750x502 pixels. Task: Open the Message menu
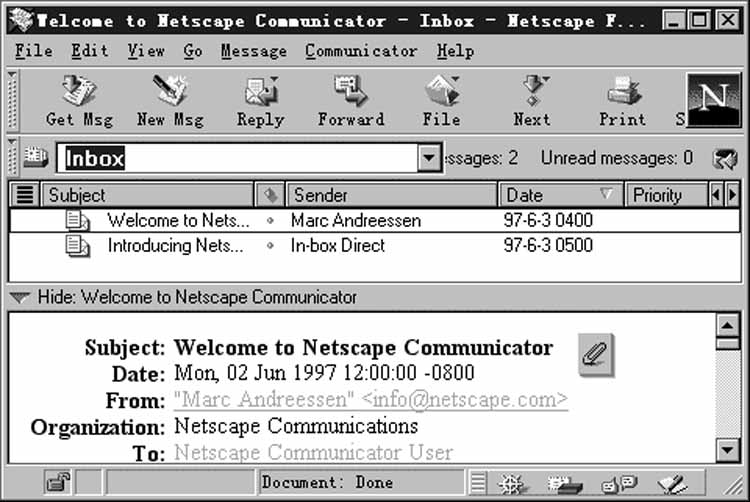(x=254, y=51)
